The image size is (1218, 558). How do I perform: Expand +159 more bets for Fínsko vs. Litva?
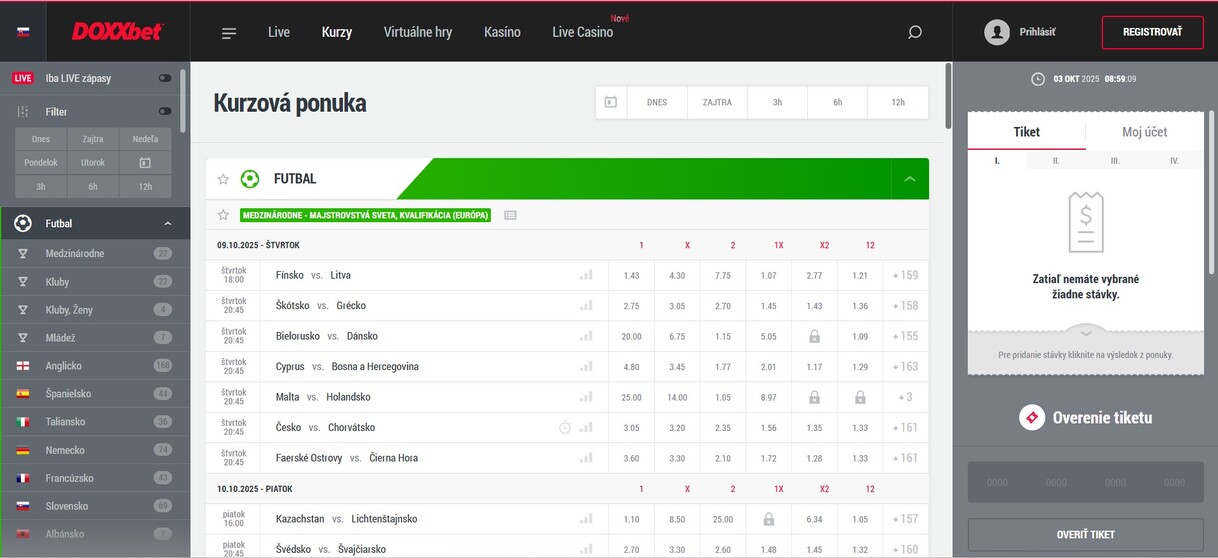click(x=906, y=275)
